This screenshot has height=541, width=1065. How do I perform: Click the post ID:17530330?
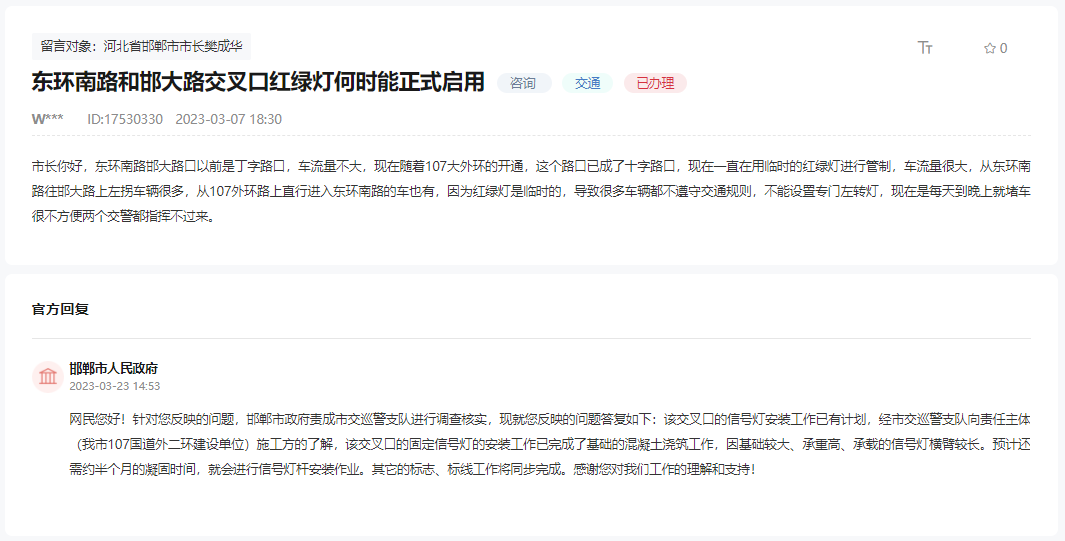coord(125,119)
